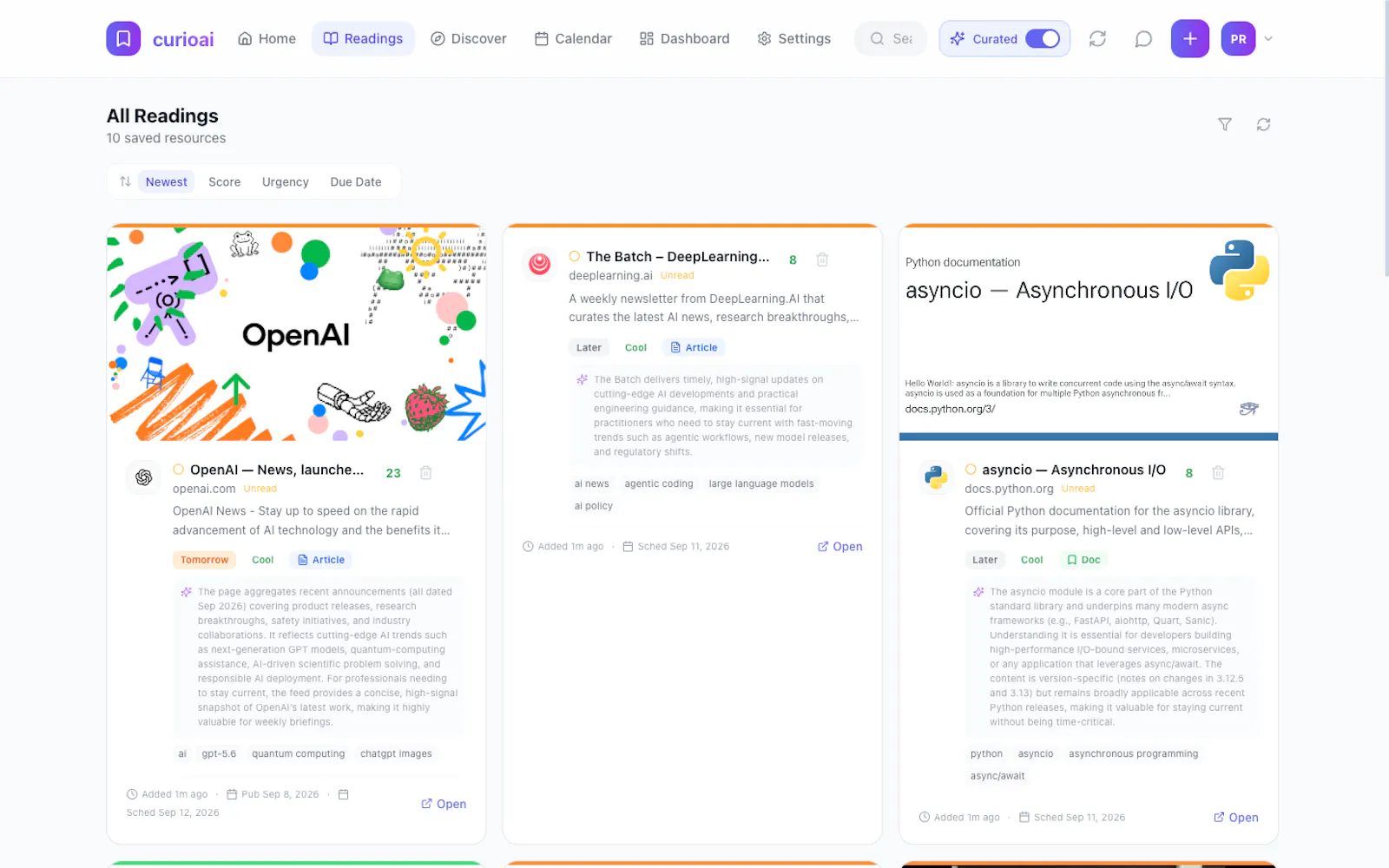Open The Batch – DeepLearning title
The height and width of the screenshot is (868, 1389).
677,256
